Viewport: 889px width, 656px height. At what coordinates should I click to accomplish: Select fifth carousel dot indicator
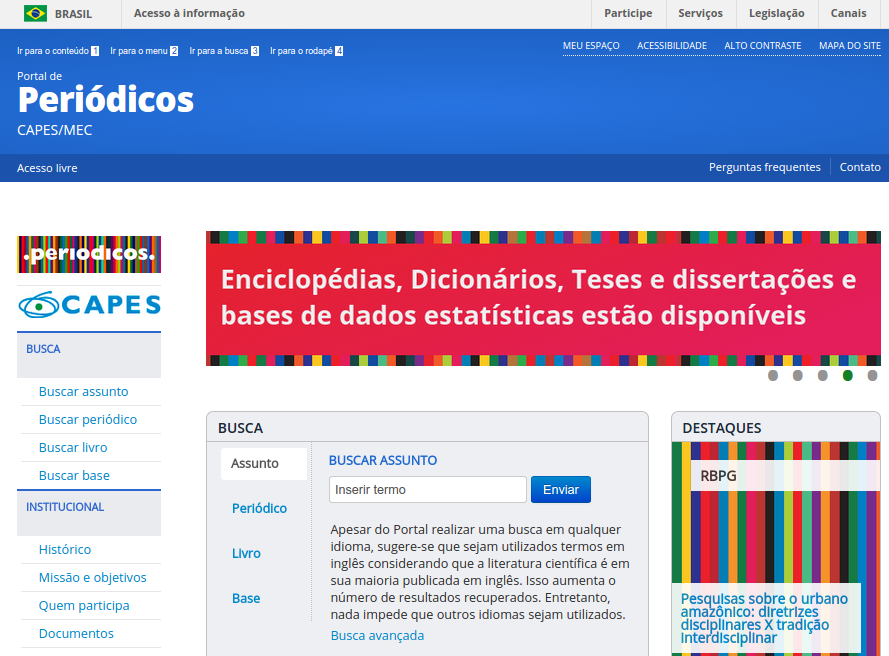[x=873, y=375]
